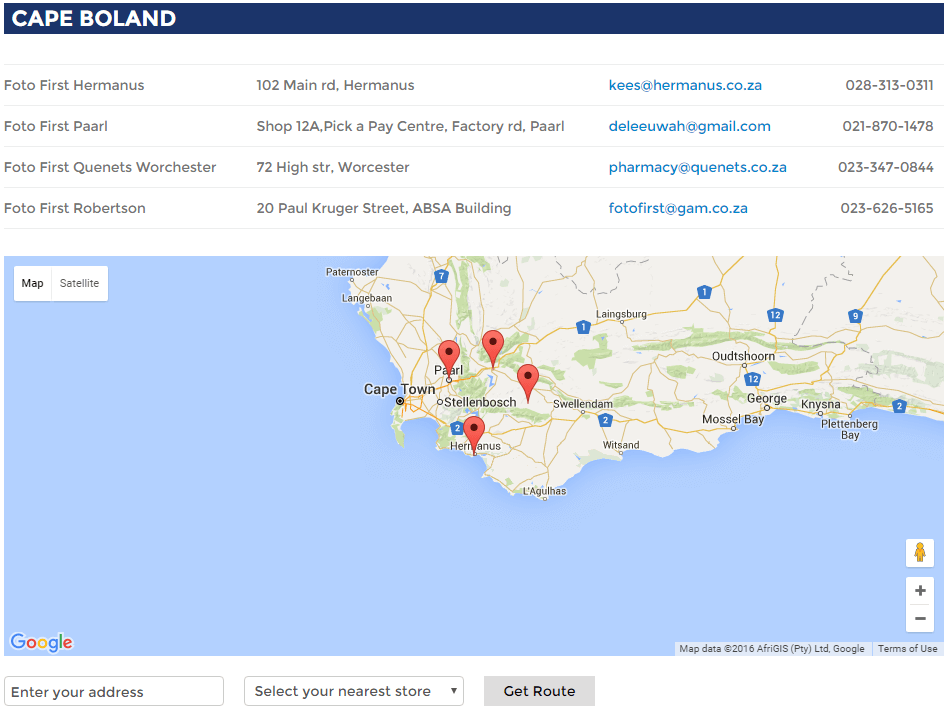This screenshot has height=716, width=948.
Task: Click the Oudtshoorn label on the map
Action: click(743, 356)
